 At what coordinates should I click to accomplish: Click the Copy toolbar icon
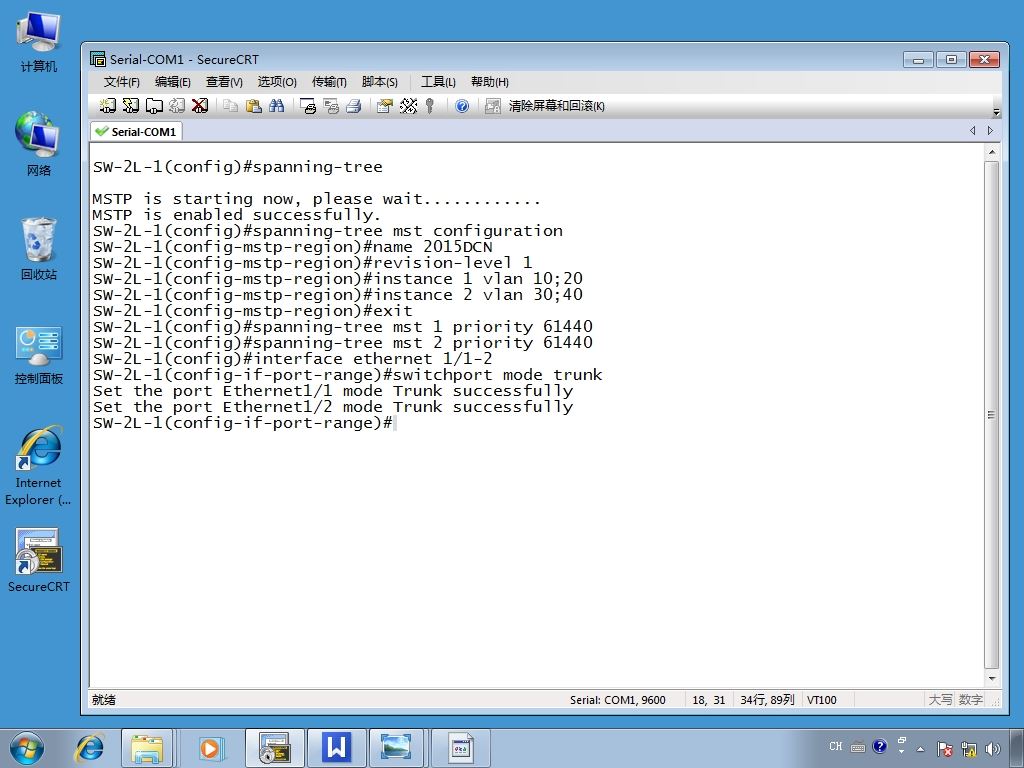[230, 106]
